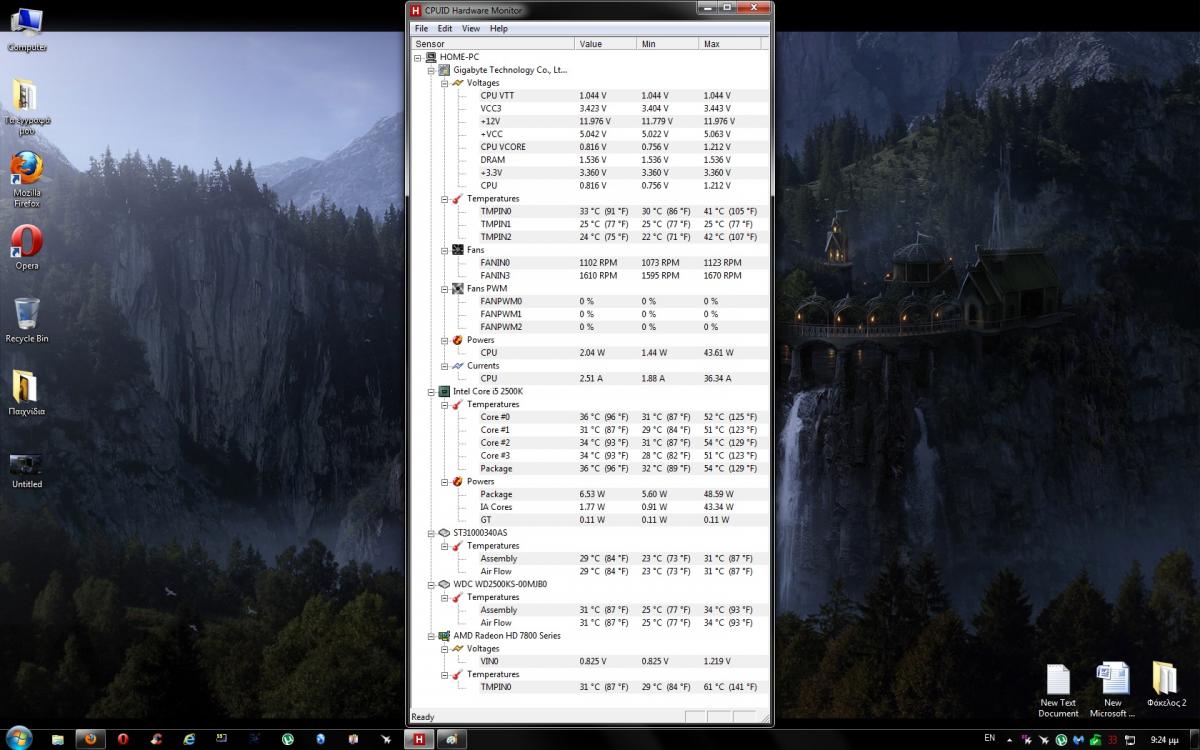Collapse the Intel Core i5 2500K node
Screen dimensions: 1200x750
tap(432, 391)
